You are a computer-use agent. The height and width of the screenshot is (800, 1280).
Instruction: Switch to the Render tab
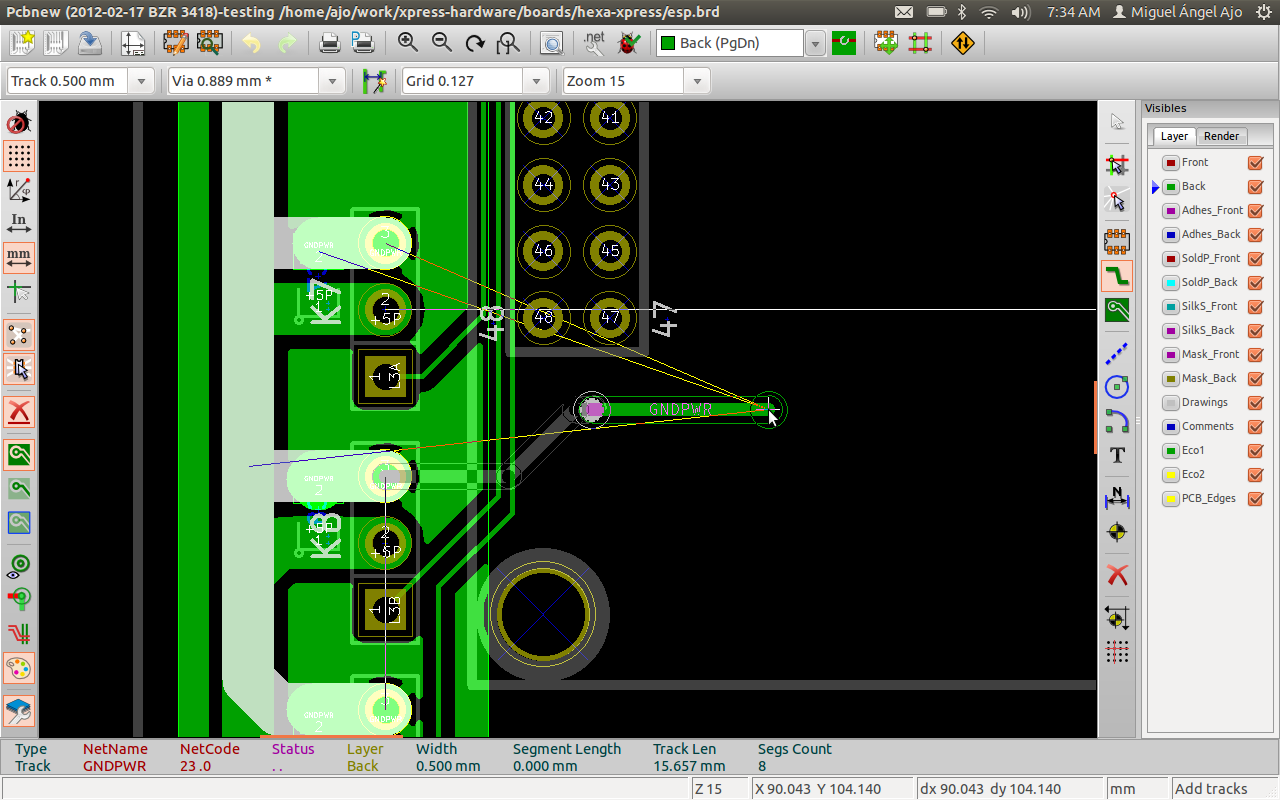[1221, 136]
